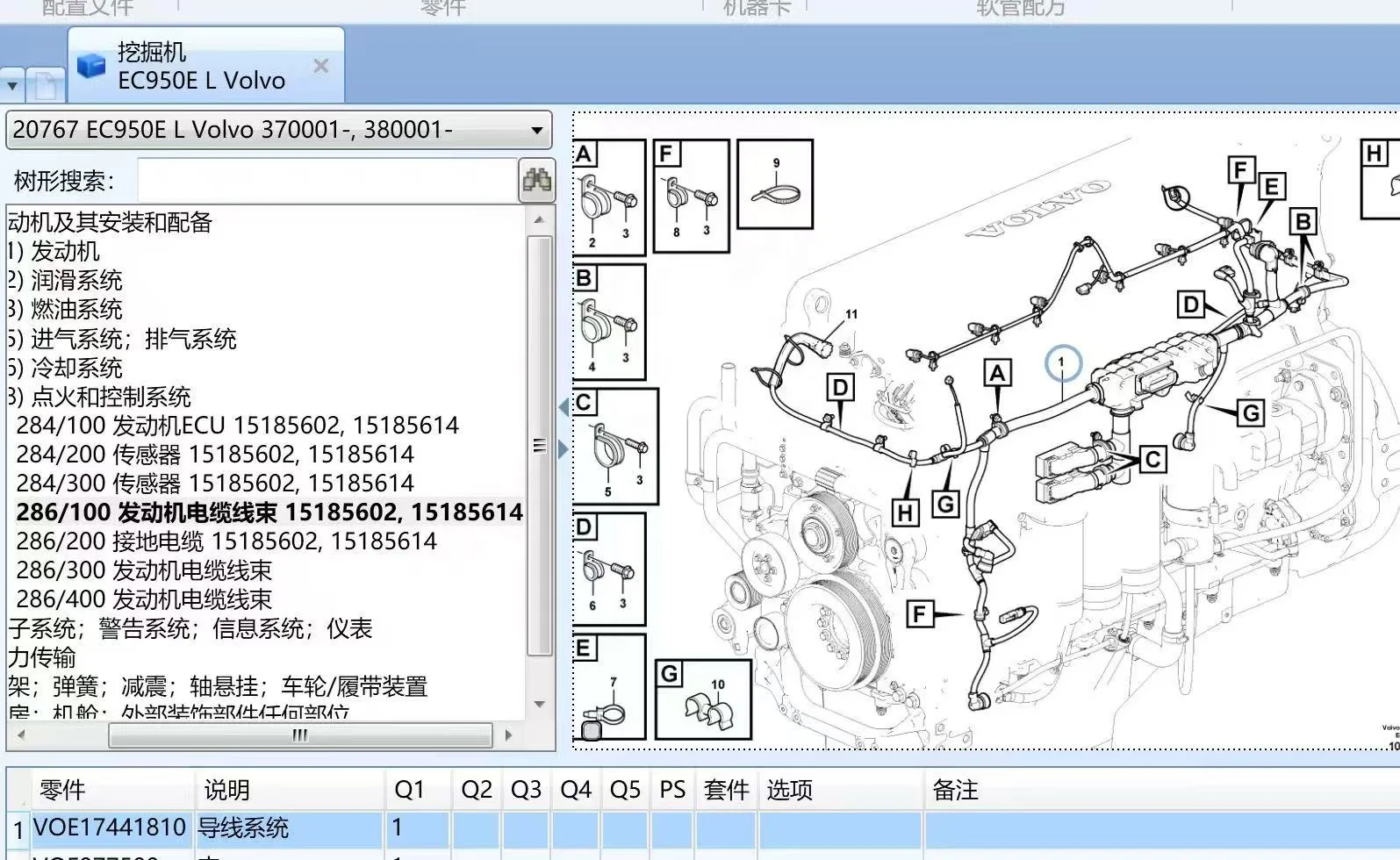The height and width of the screenshot is (860, 1400).
Task: Open 286/200 接地电缆 in the tree
Action: pyautogui.click(x=226, y=541)
